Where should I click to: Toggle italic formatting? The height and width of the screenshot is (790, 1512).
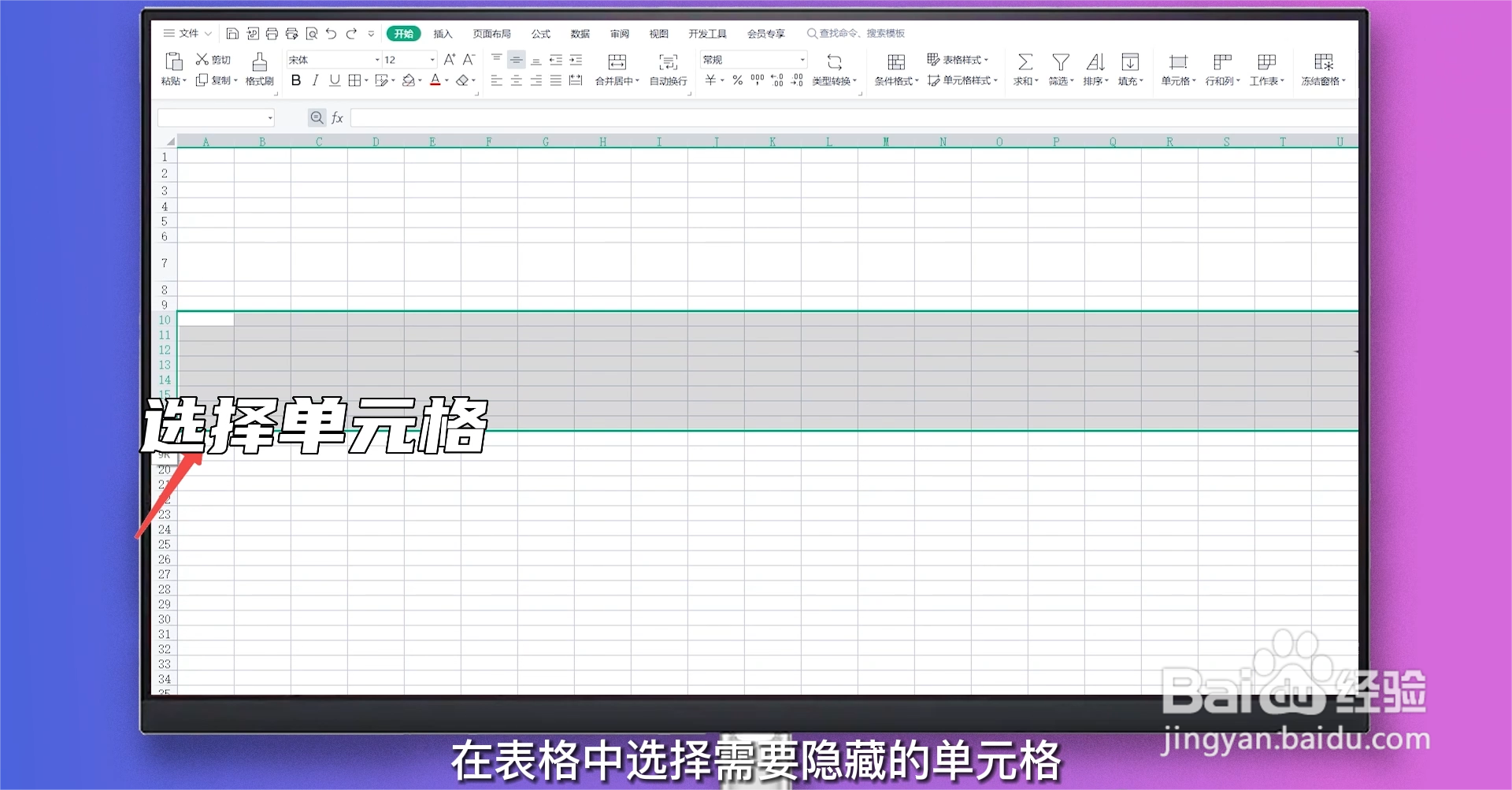tap(316, 80)
